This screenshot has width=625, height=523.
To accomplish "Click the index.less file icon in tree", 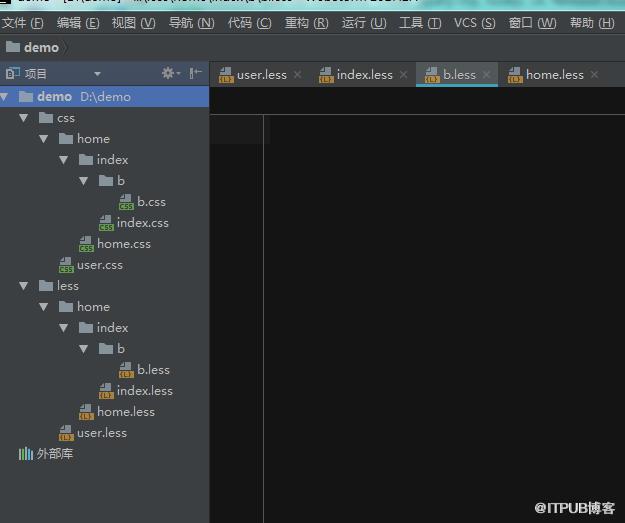I will tap(106, 391).
